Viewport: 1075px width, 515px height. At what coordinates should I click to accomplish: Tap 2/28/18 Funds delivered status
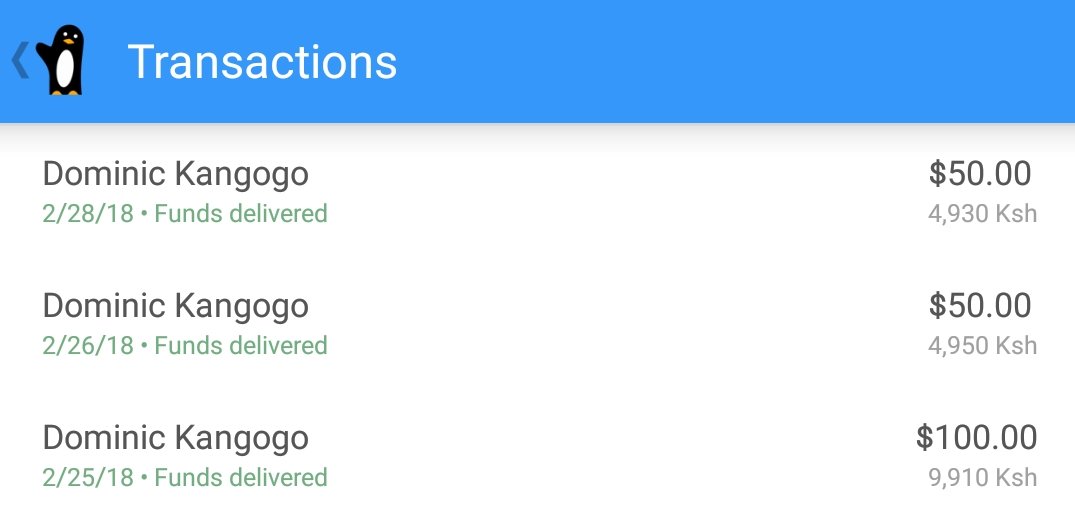(x=185, y=214)
